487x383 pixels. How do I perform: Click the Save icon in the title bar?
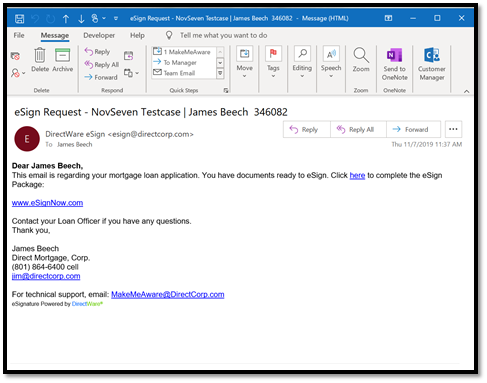click(x=19, y=19)
